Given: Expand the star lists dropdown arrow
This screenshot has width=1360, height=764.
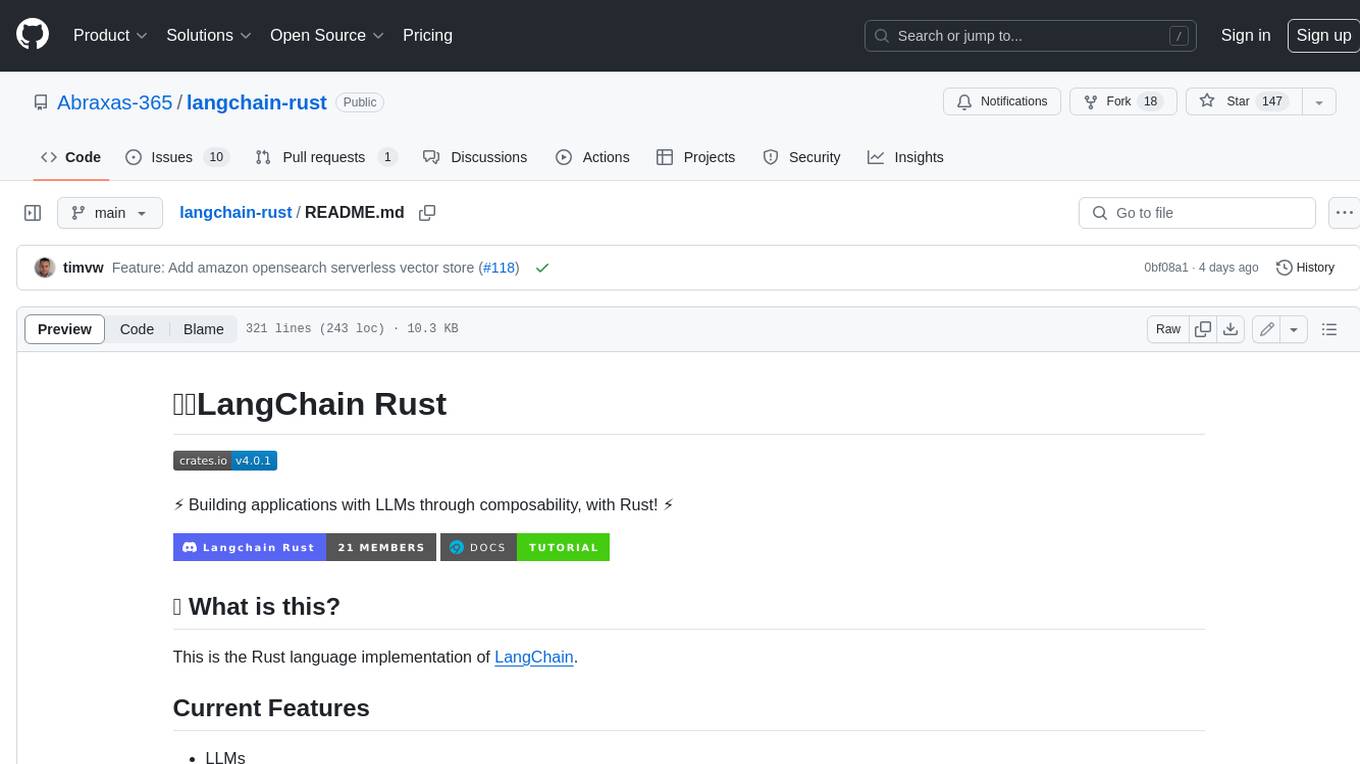Looking at the screenshot, I should [1319, 101].
